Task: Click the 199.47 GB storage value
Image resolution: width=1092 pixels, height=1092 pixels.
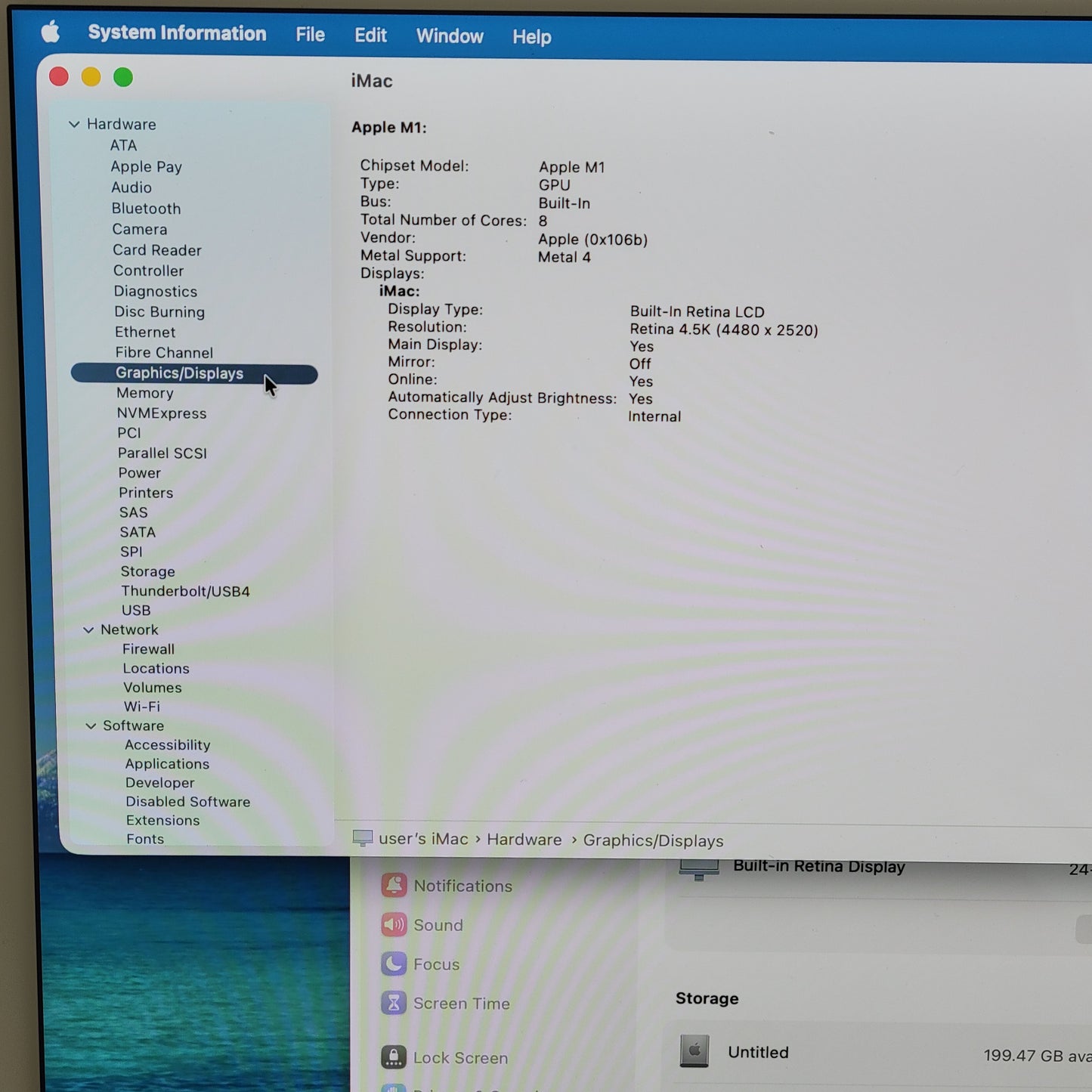Action: tap(1038, 1056)
